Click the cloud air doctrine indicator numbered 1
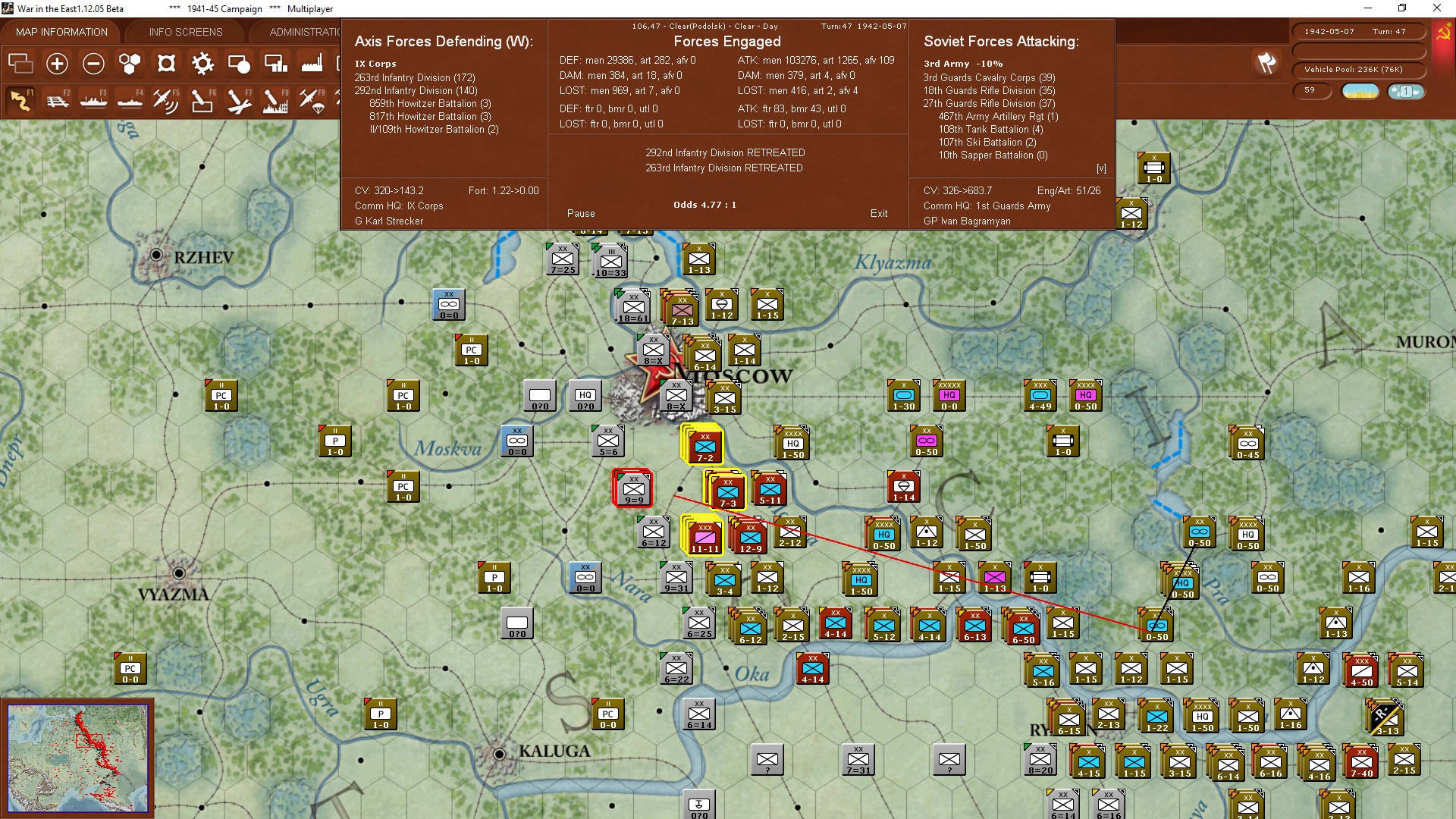The image size is (1456, 819). pos(1406,92)
